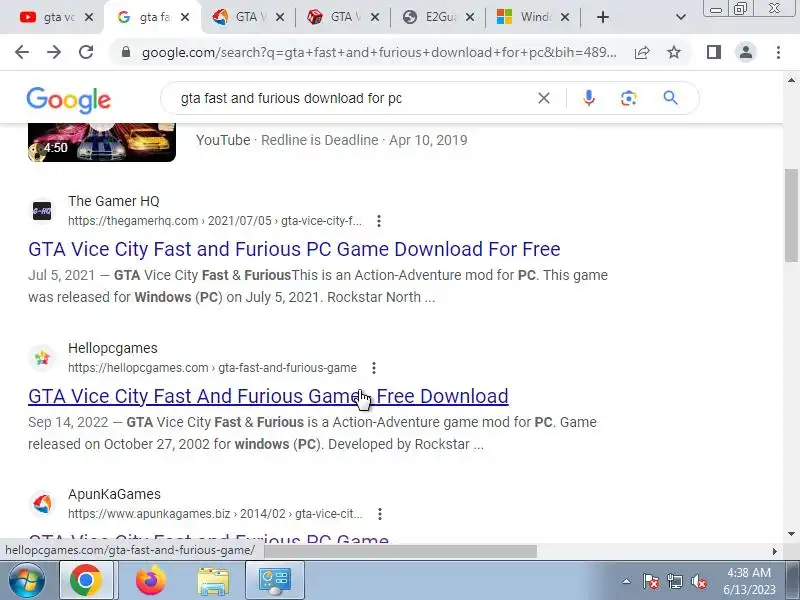The height and width of the screenshot is (600, 800).
Task: Click the scrollbar up arrow
Action: (791, 80)
